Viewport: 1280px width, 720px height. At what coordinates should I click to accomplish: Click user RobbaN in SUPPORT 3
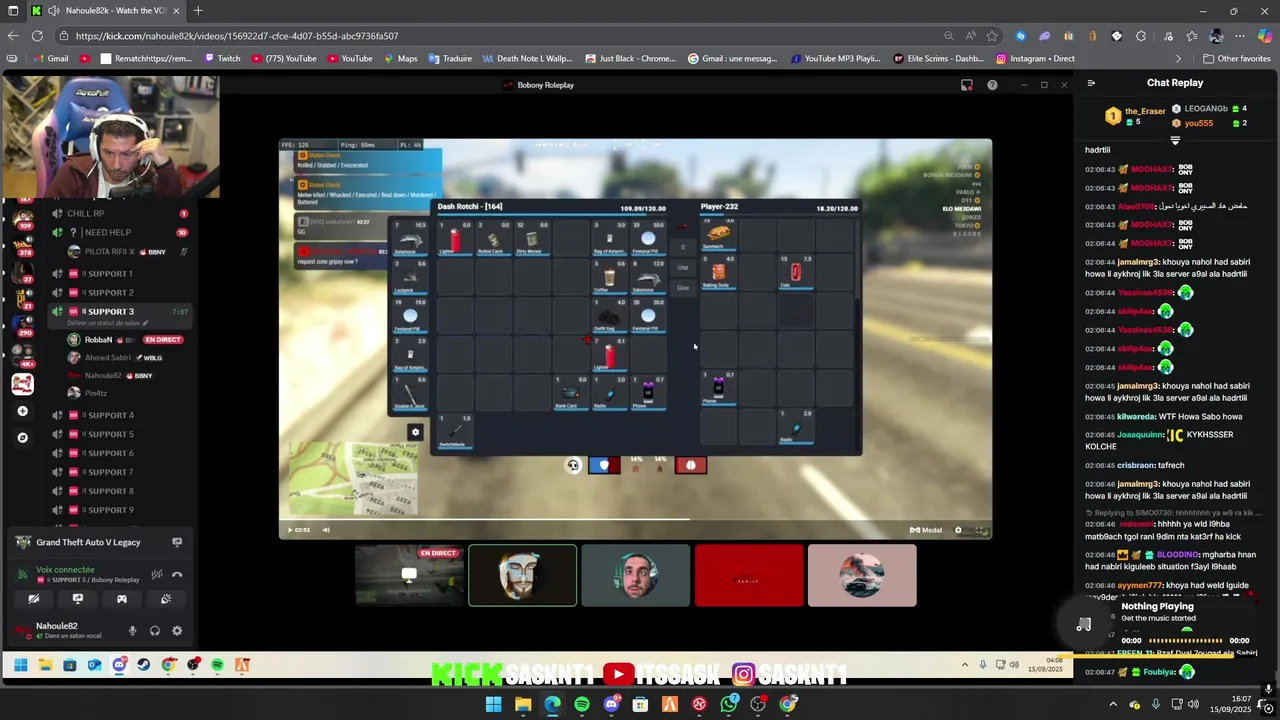tap(98, 340)
